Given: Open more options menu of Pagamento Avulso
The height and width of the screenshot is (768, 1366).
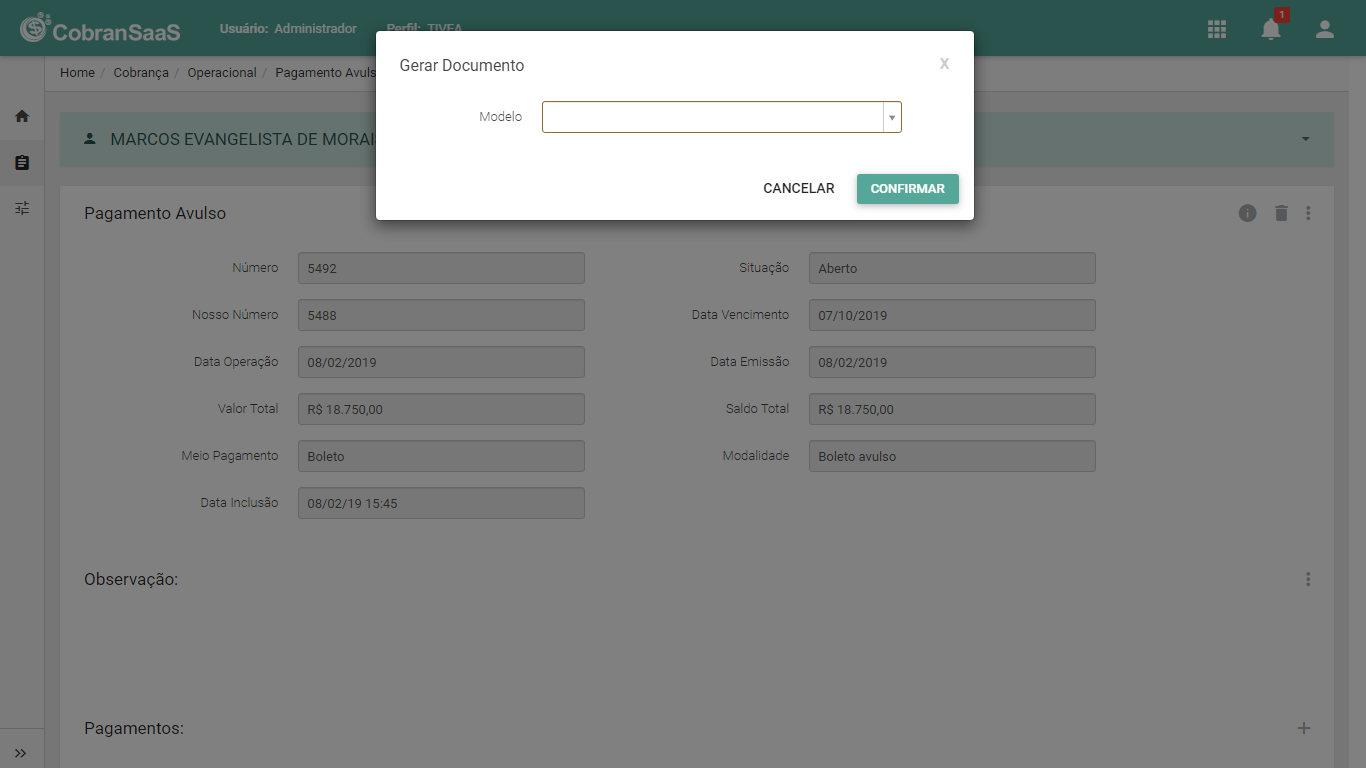Looking at the screenshot, I should 1308,213.
